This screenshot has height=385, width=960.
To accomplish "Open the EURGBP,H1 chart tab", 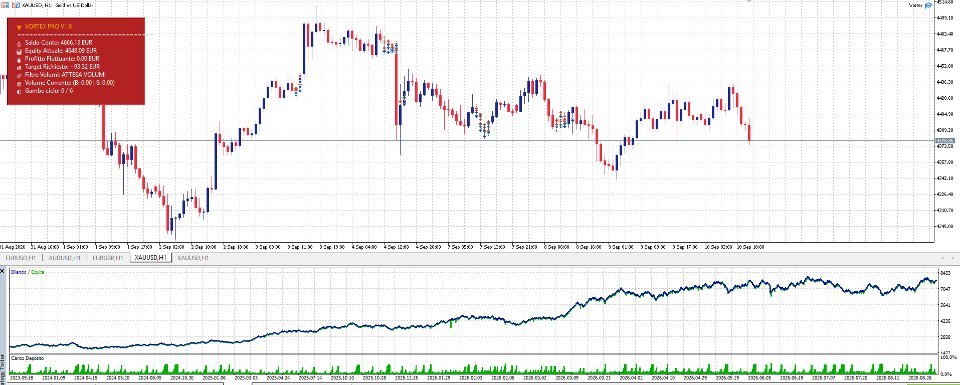I will click(x=108, y=258).
